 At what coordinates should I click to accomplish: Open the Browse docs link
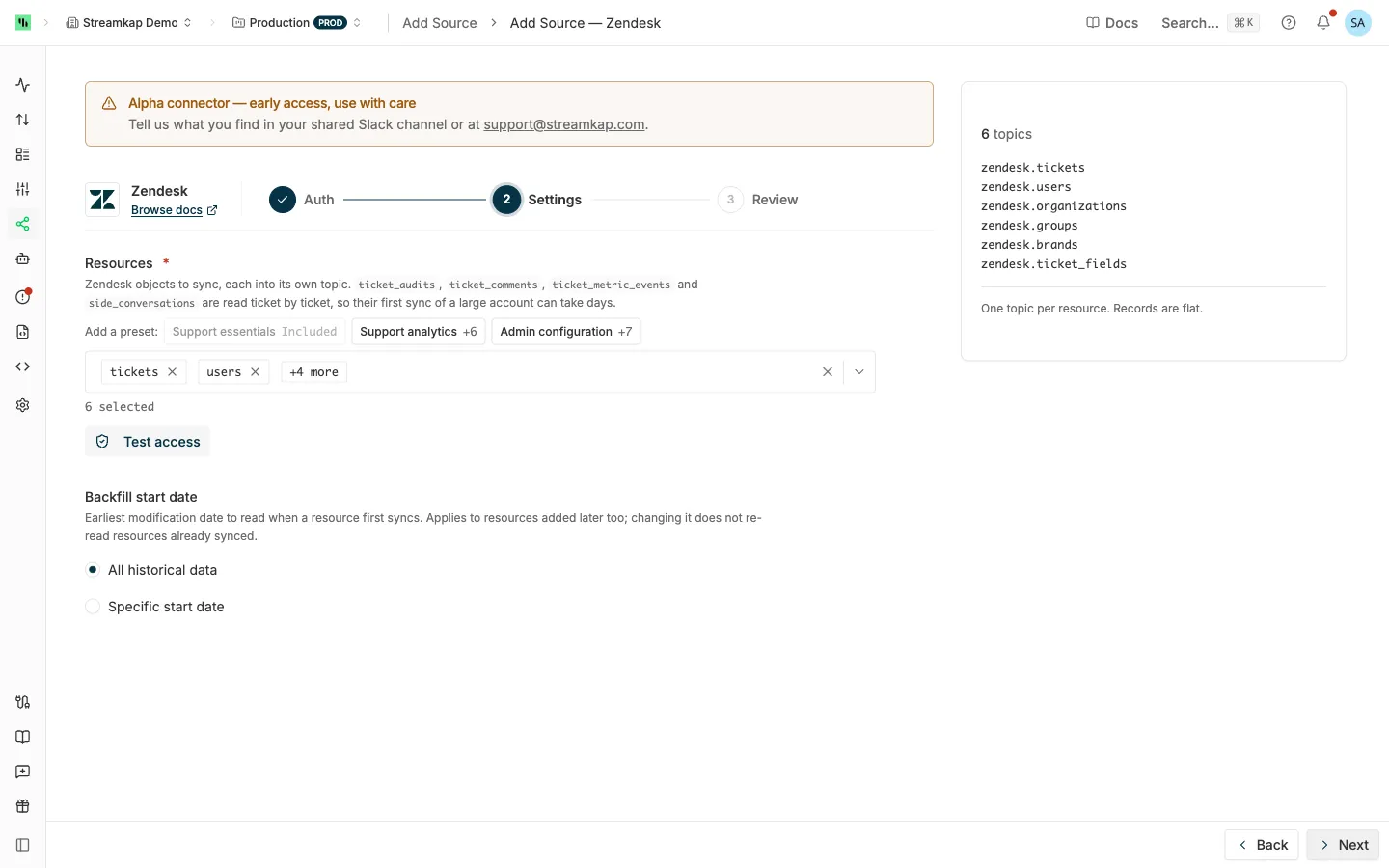174,210
